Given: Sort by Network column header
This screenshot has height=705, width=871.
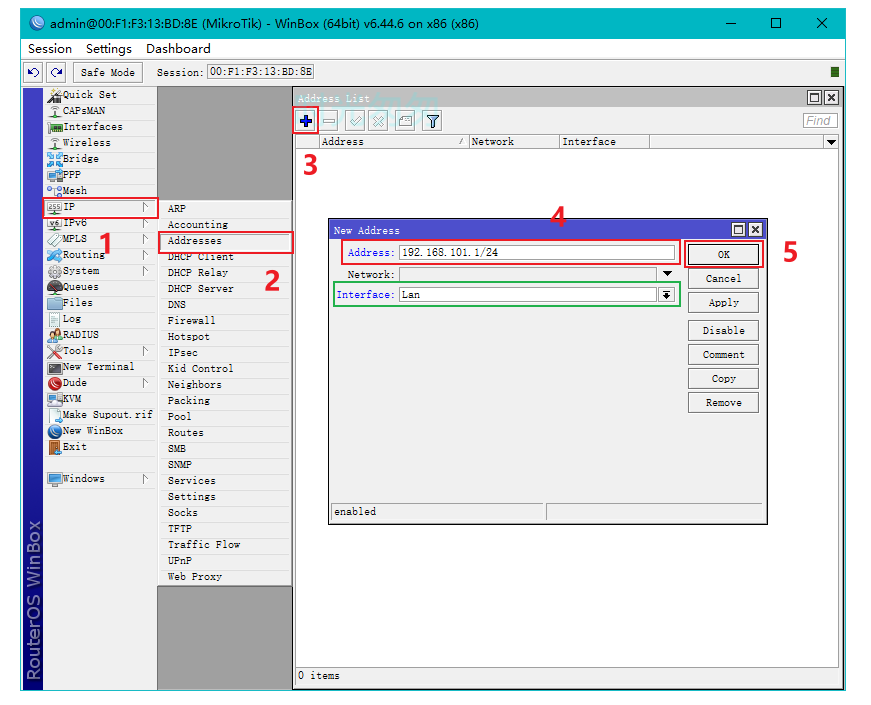Looking at the screenshot, I should pos(514,142).
